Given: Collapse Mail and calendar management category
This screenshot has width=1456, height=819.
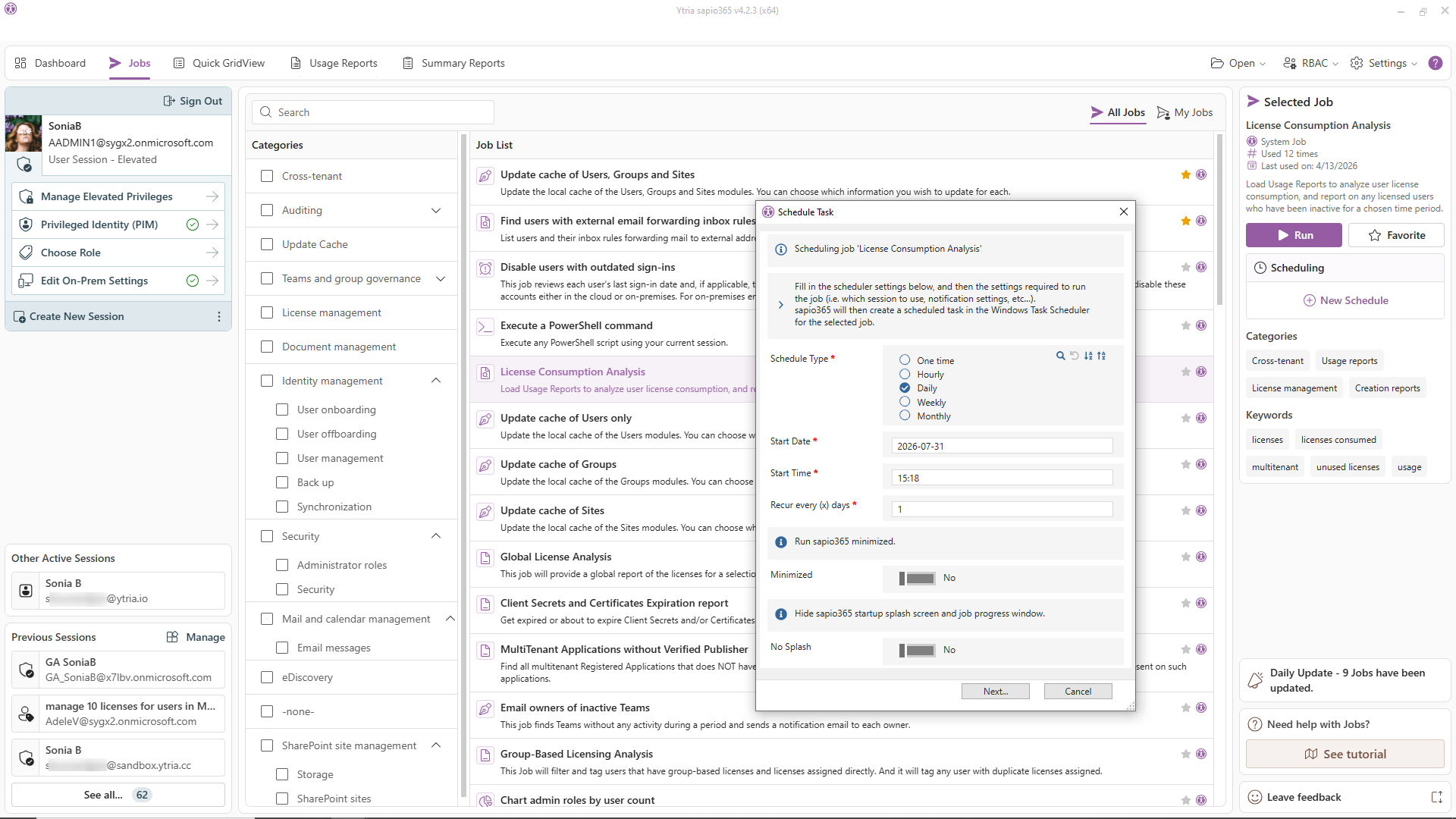Looking at the screenshot, I should (x=450, y=619).
